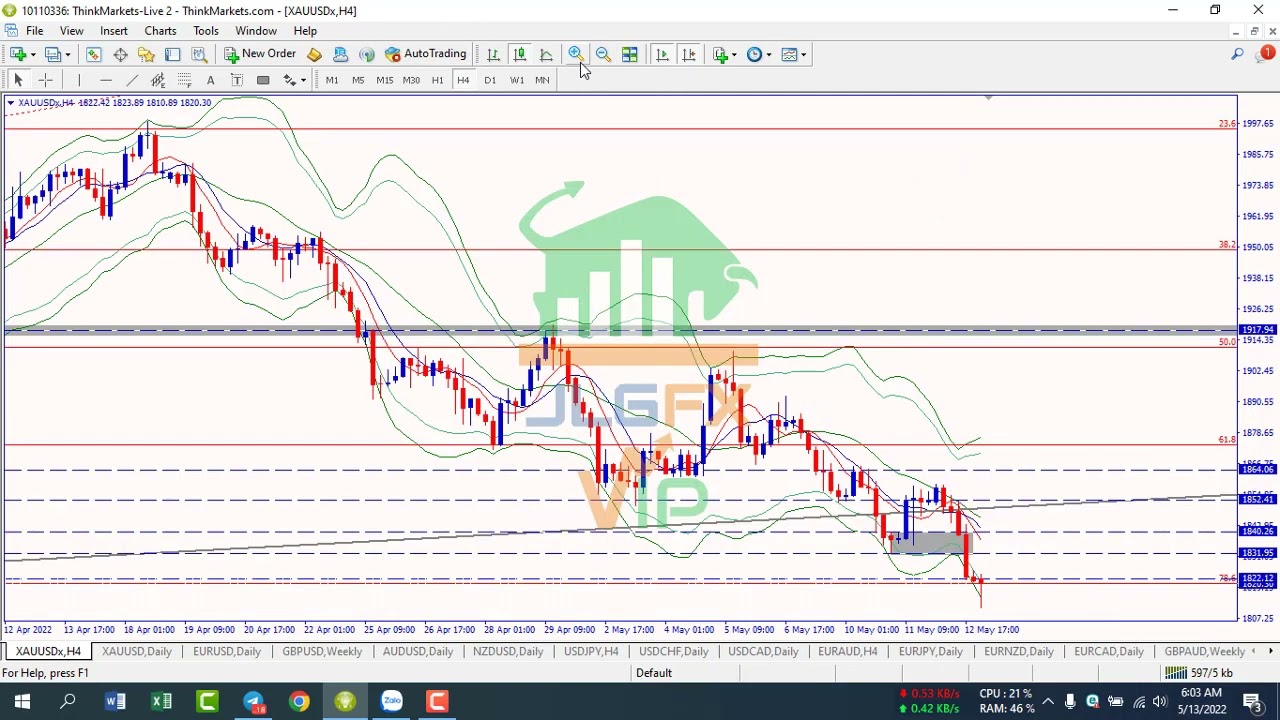Click the search magnifier icon
This screenshot has height=720, width=1280.
[1237, 54]
